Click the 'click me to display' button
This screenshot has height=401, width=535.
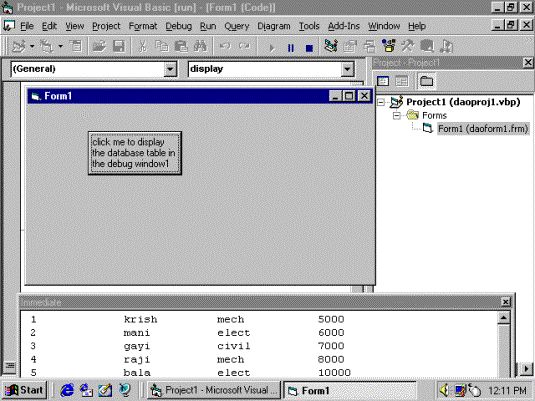point(135,153)
